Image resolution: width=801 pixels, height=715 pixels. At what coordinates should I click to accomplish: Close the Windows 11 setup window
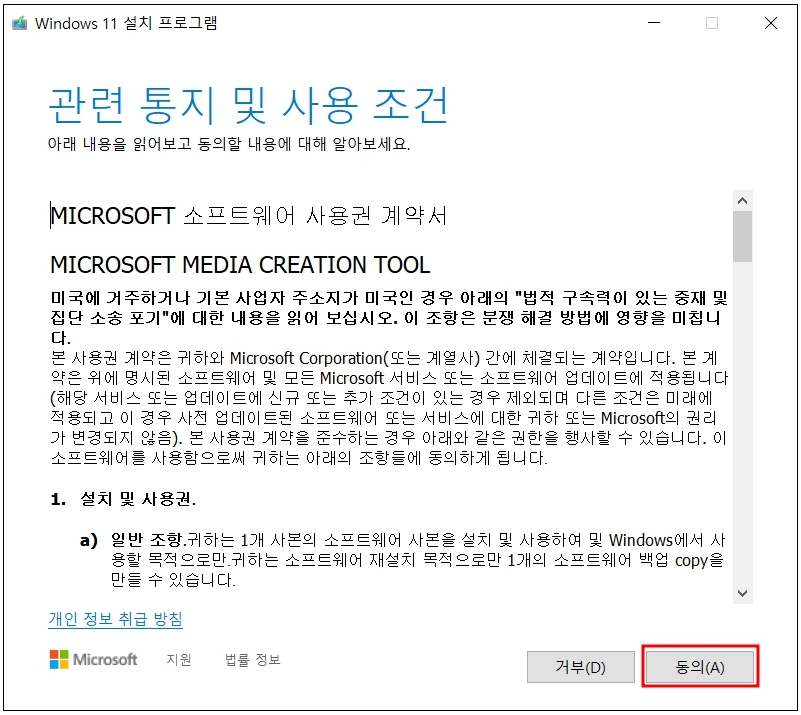(x=771, y=23)
